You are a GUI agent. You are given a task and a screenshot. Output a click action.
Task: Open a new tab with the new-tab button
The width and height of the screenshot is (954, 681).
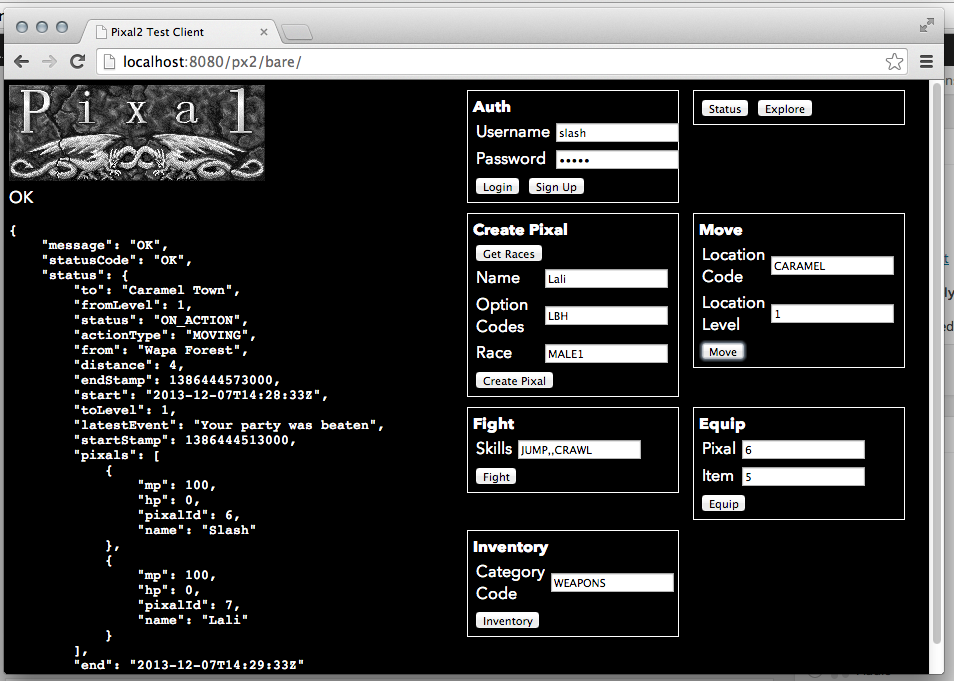tap(297, 32)
